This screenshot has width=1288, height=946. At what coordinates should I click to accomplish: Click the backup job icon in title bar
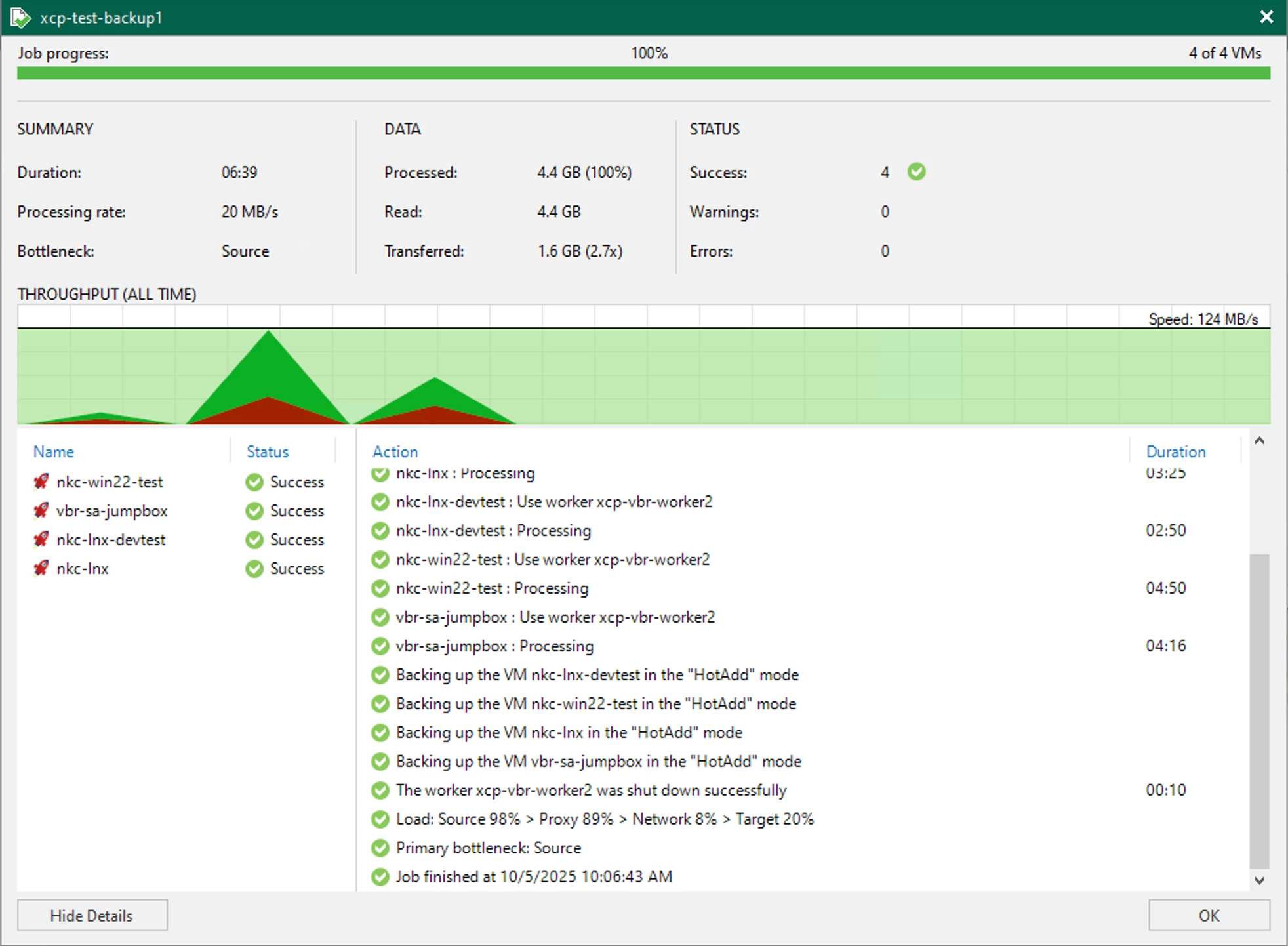click(20, 18)
